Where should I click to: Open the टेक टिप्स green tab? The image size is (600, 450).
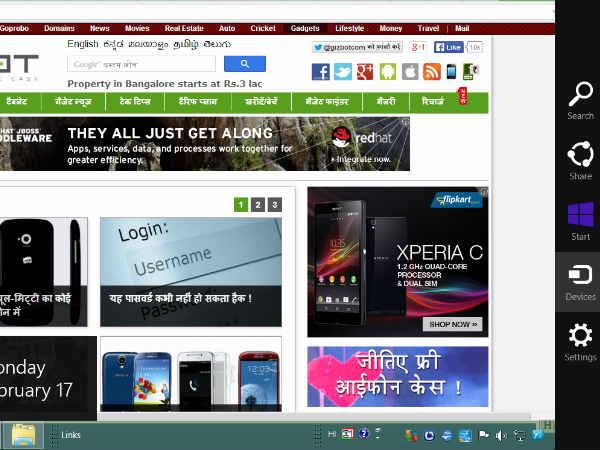pos(135,102)
